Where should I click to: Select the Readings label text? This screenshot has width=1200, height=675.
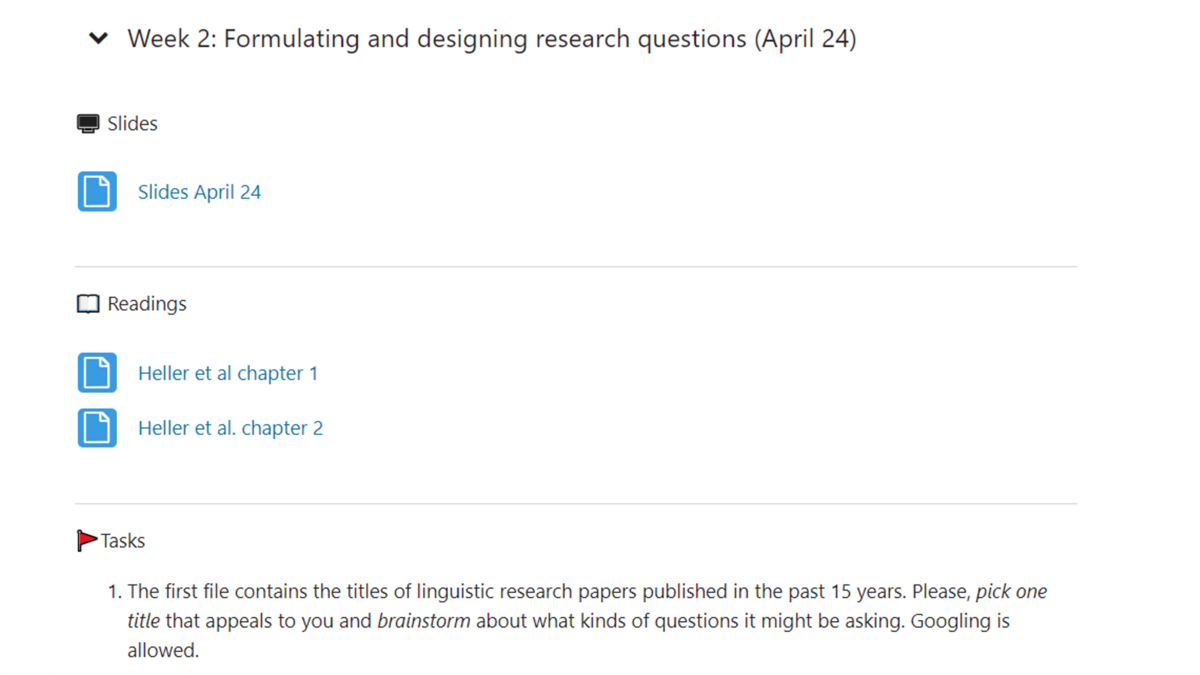tap(147, 304)
